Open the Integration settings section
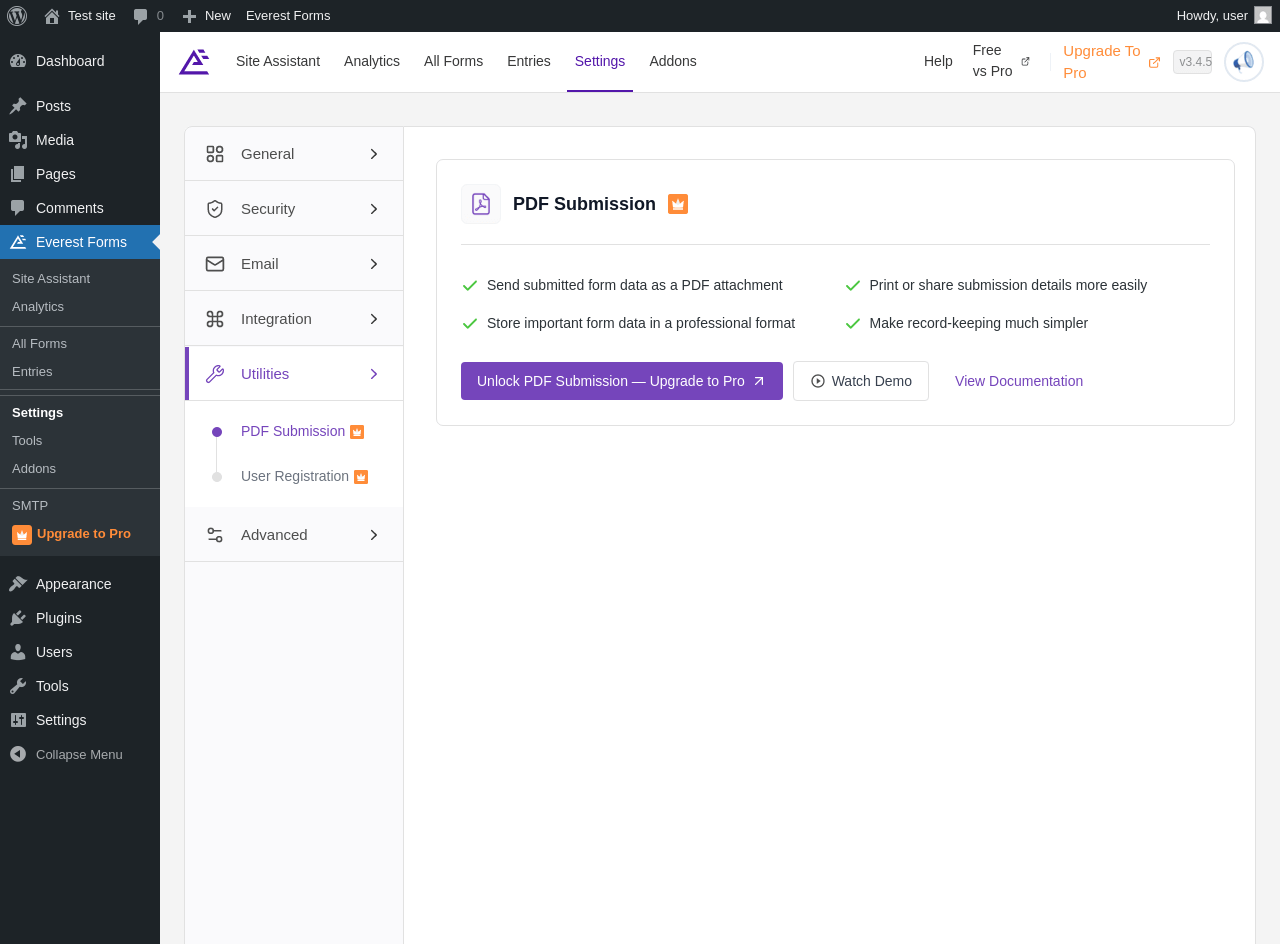 [294, 319]
